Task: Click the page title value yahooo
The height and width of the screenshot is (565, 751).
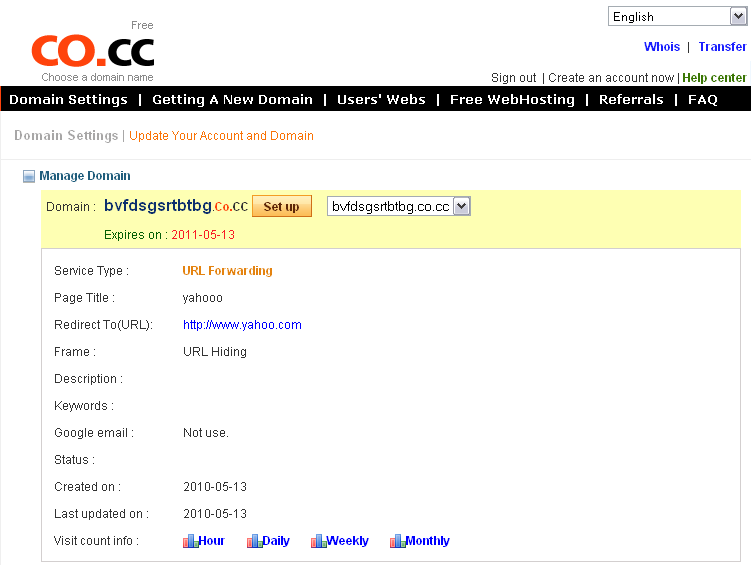Action: (x=203, y=298)
